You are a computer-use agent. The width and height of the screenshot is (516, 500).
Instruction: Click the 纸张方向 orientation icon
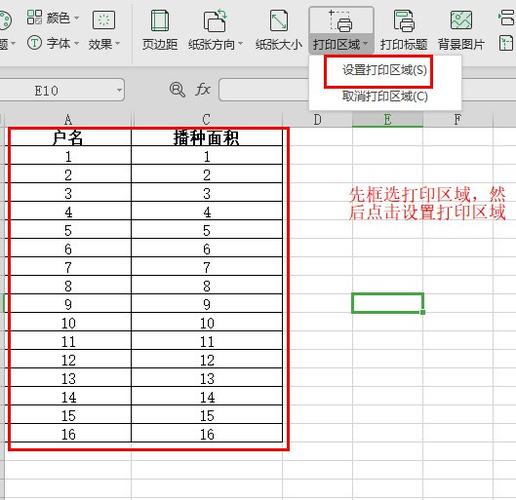click(x=215, y=21)
